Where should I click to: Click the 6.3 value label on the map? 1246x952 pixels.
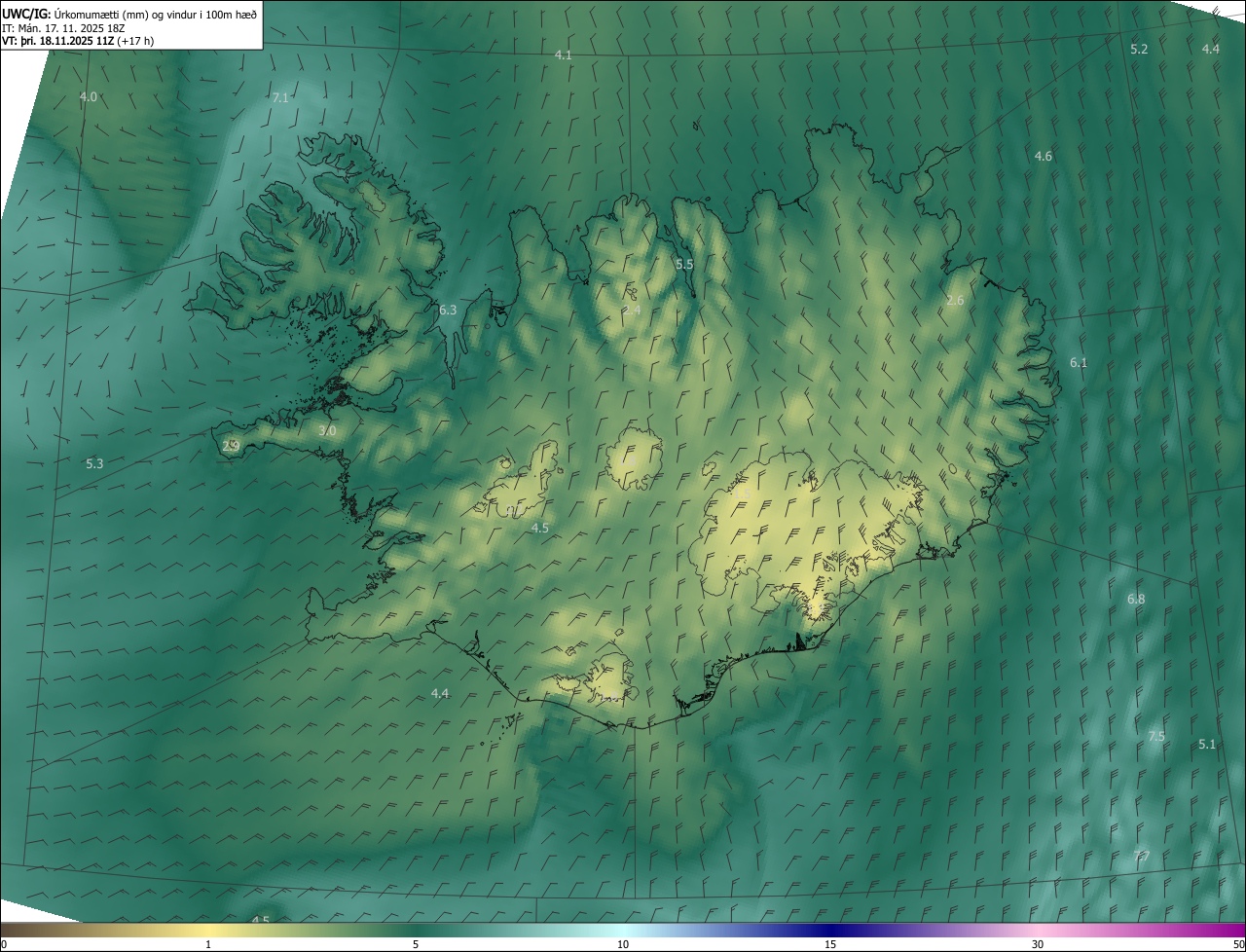tap(448, 310)
